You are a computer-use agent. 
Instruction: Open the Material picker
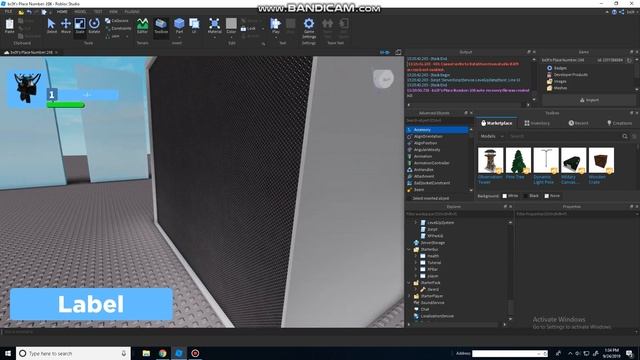pyautogui.click(x=214, y=25)
